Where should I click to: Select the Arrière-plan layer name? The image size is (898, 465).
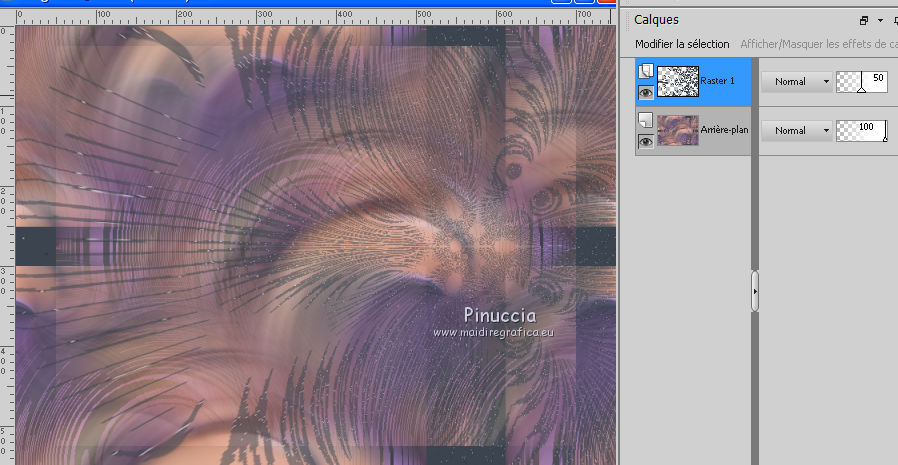pos(724,130)
